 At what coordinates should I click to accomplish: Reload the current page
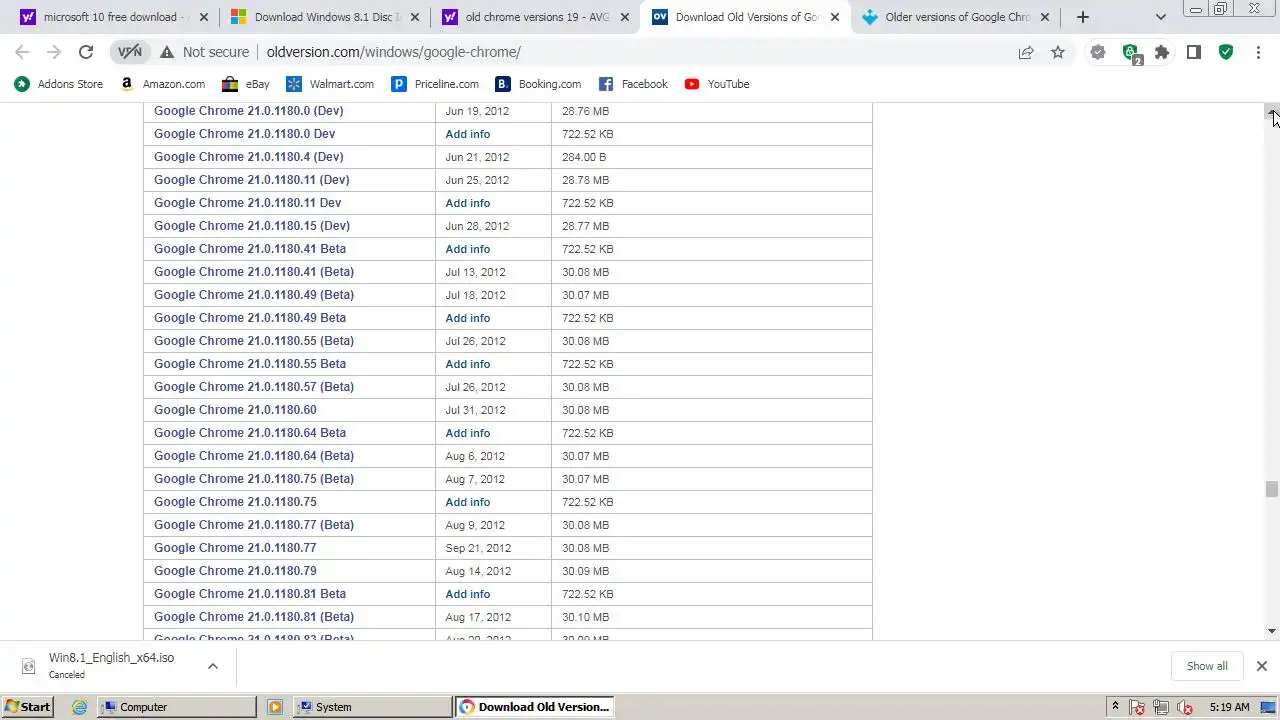pyautogui.click(x=86, y=52)
